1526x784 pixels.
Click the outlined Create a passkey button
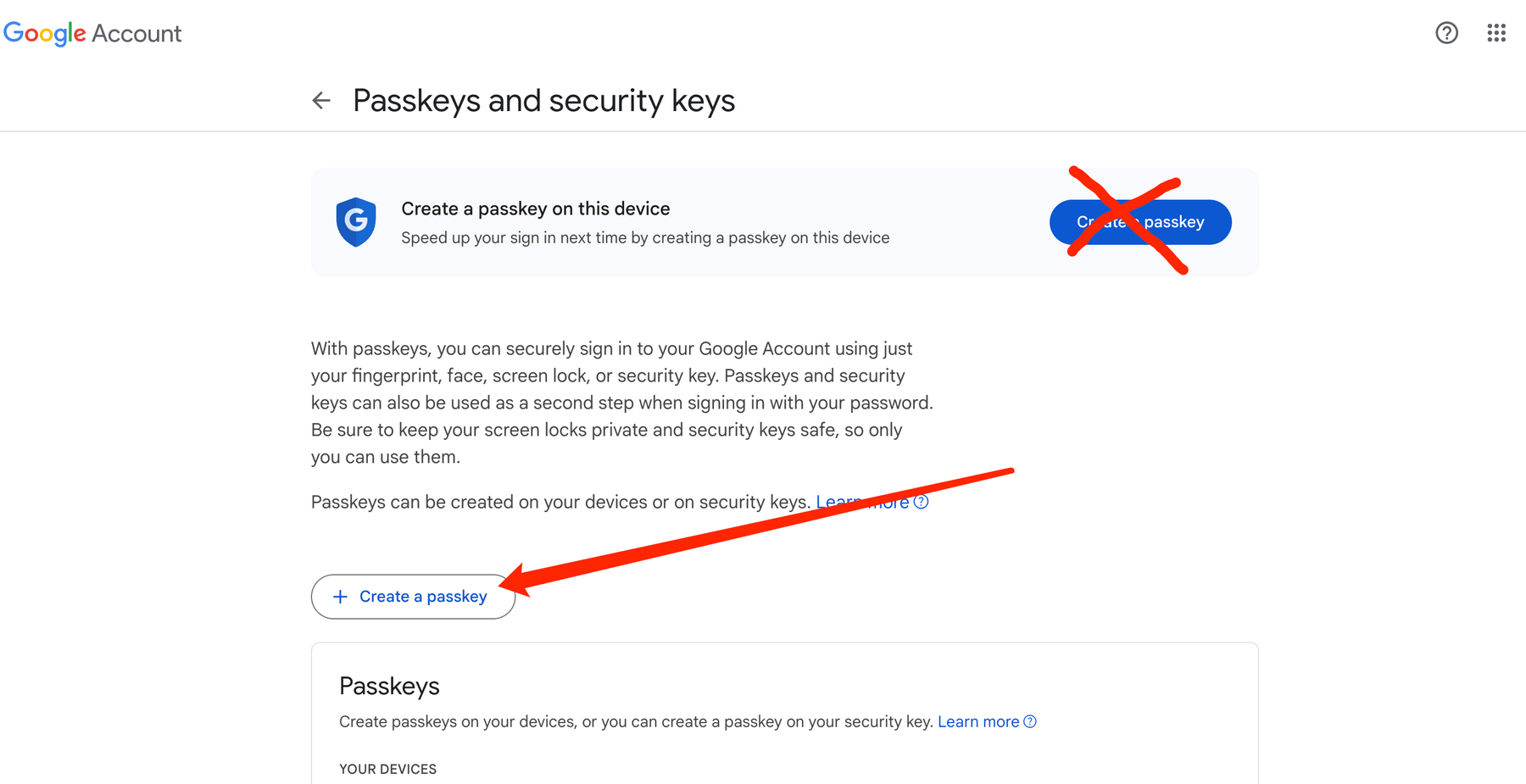413,596
